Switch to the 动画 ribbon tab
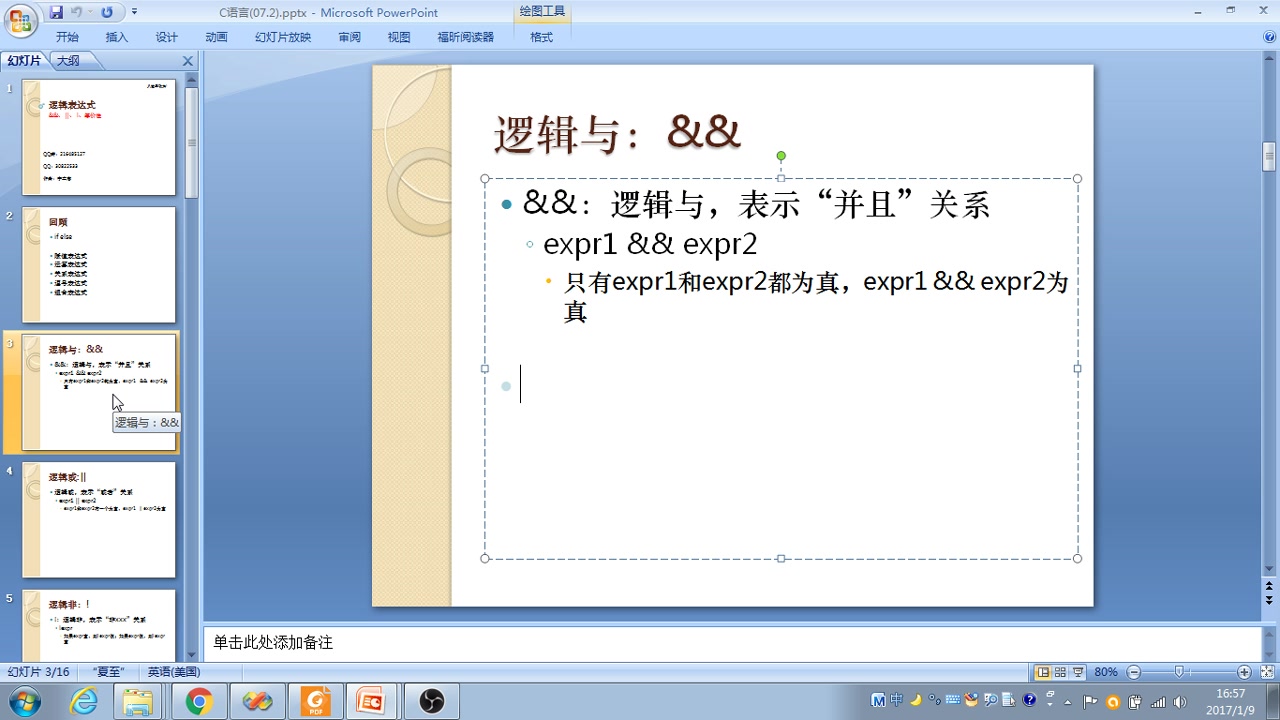Viewport: 1280px width, 720px height. click(x=216, y=37)
